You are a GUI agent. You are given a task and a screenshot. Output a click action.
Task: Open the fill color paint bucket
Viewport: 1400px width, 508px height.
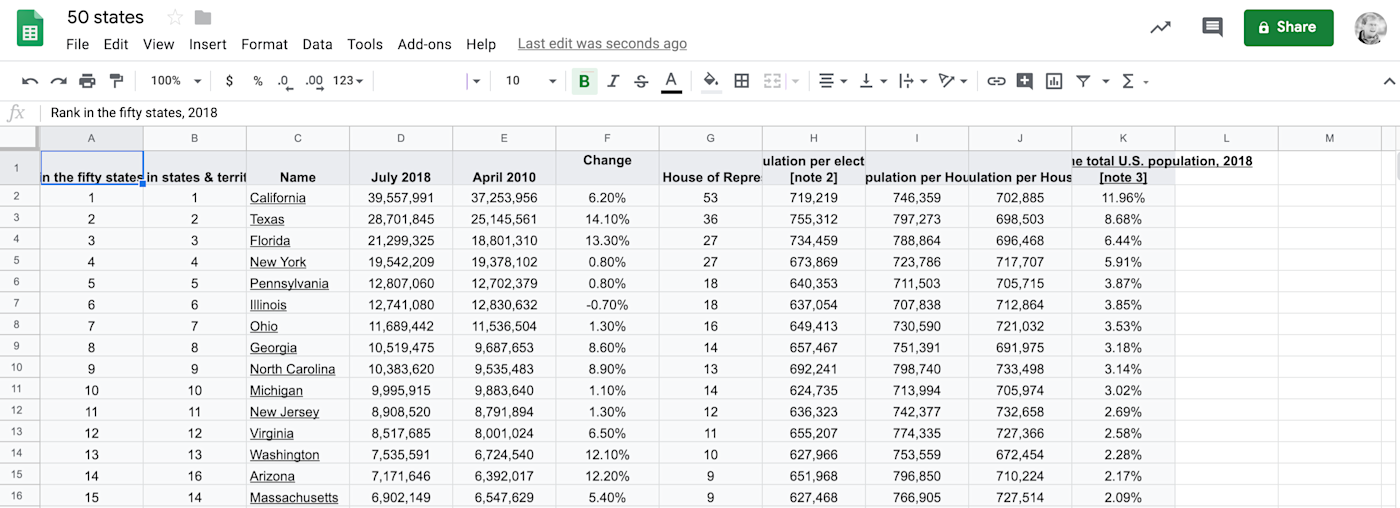[710, 81]
